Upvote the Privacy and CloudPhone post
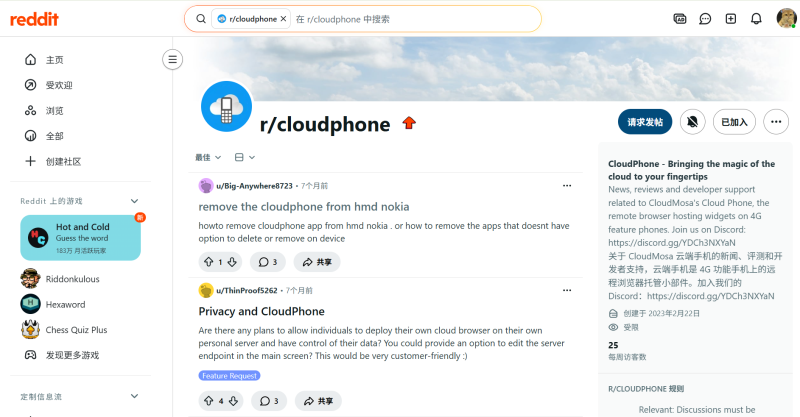Viewport: 800px width, 417px height. tap(209, 401)
